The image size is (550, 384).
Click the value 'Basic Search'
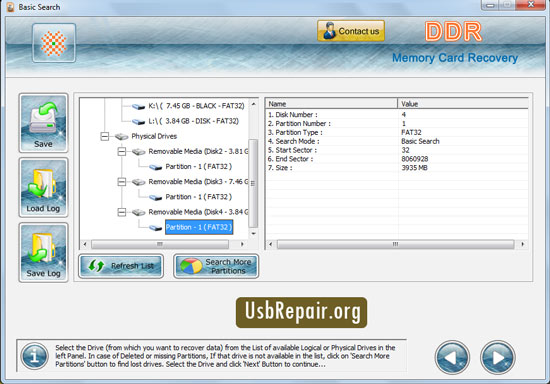pyautogui.click(x=420, y=141)
